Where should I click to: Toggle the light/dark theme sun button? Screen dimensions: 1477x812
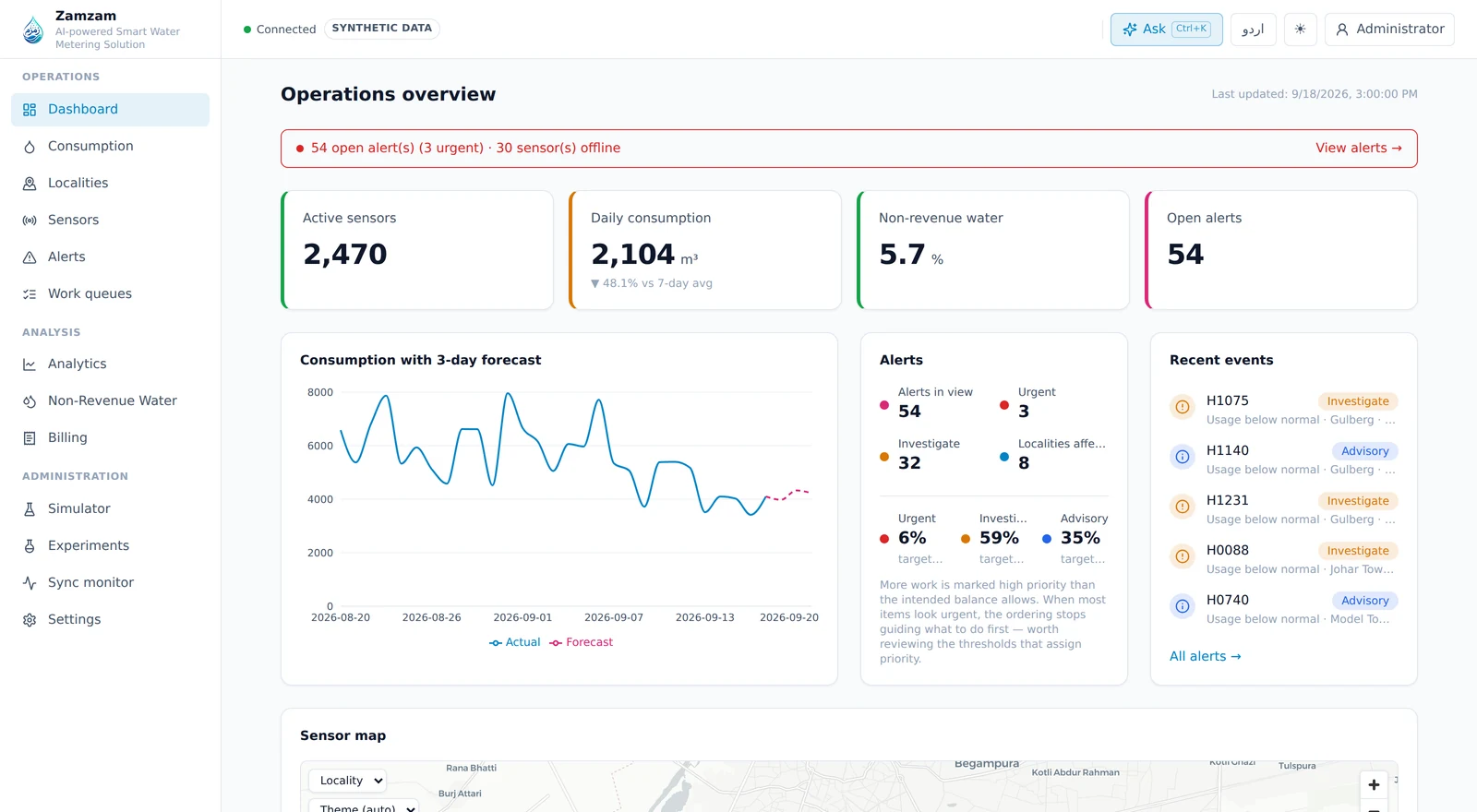1300,30
